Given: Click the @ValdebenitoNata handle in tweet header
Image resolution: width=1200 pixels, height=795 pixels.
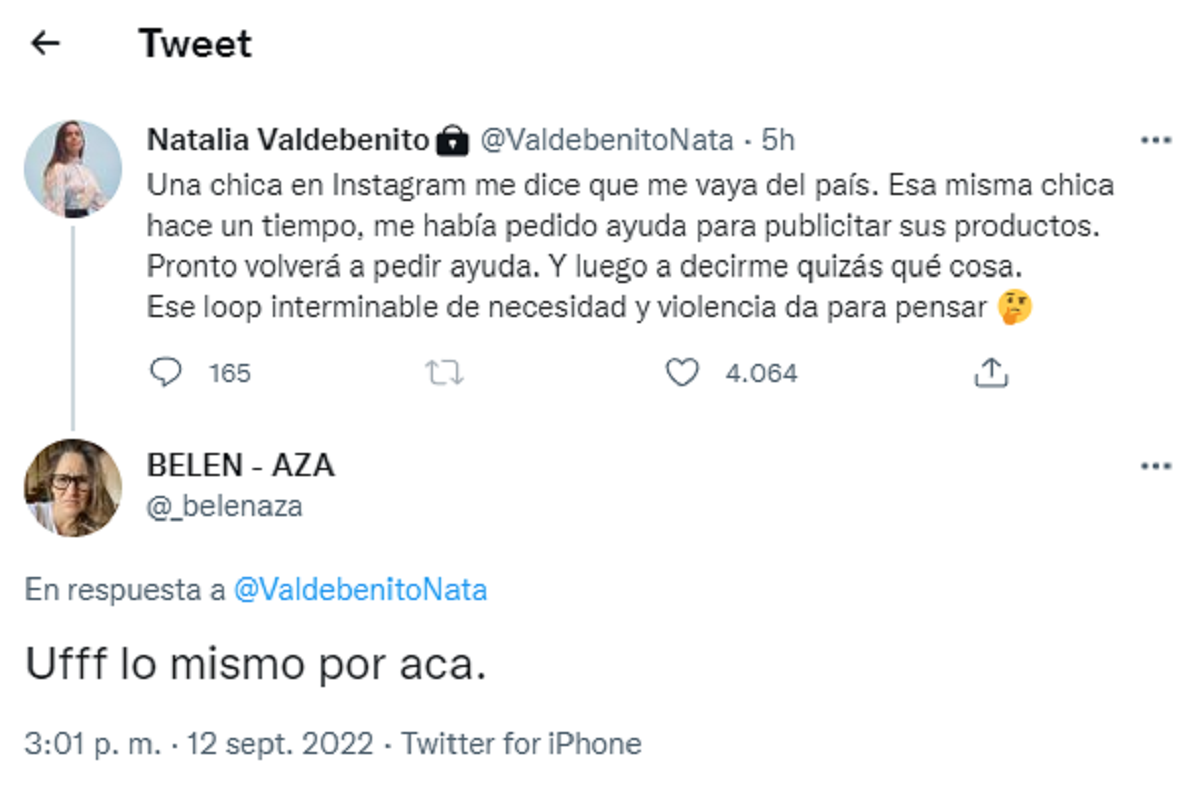Looking at the screenshot, I should pos(607,140).
